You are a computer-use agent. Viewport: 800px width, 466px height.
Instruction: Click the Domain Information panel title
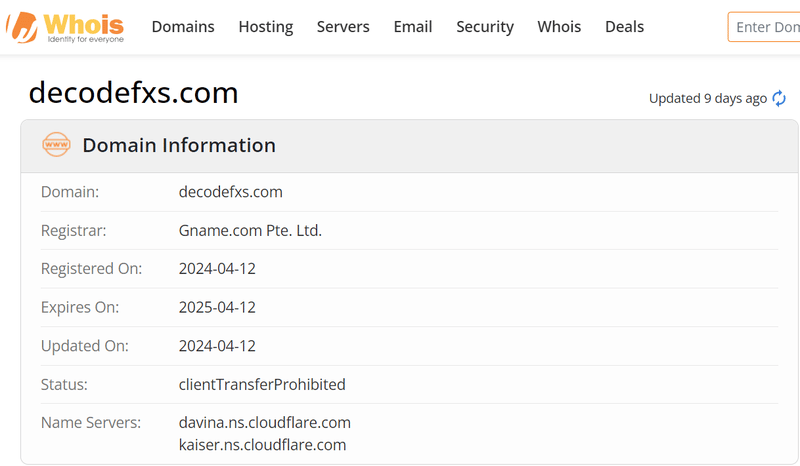179,145
